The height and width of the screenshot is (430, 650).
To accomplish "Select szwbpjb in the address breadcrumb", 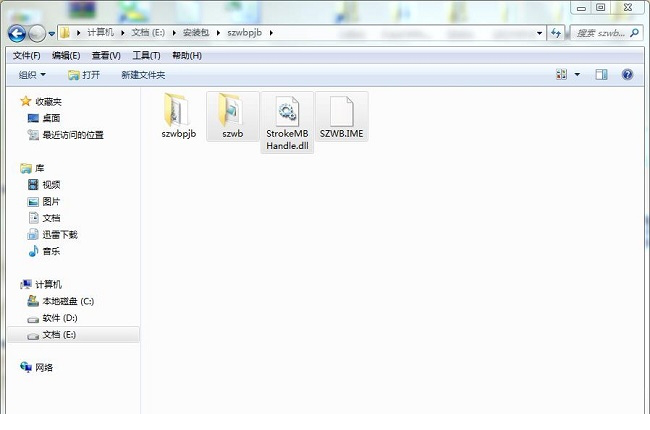I will pyautogui.click(x=244, y=32).
